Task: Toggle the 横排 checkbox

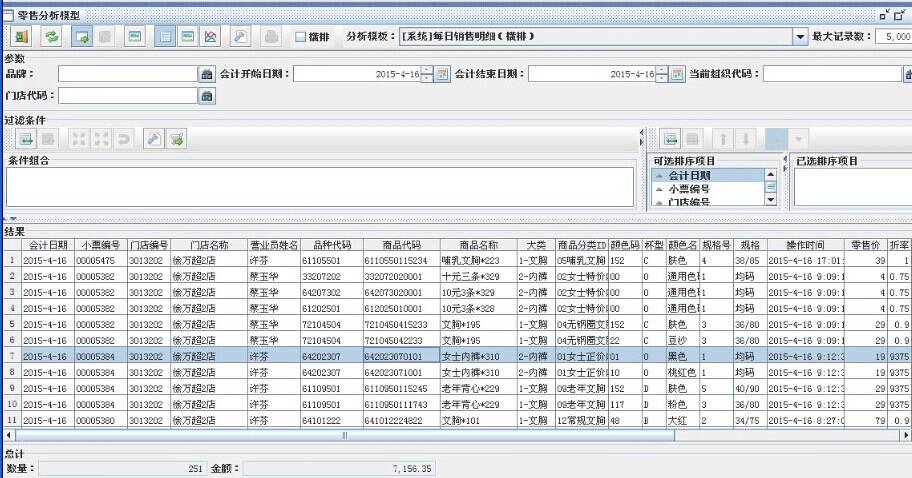Action: (301, 37)
